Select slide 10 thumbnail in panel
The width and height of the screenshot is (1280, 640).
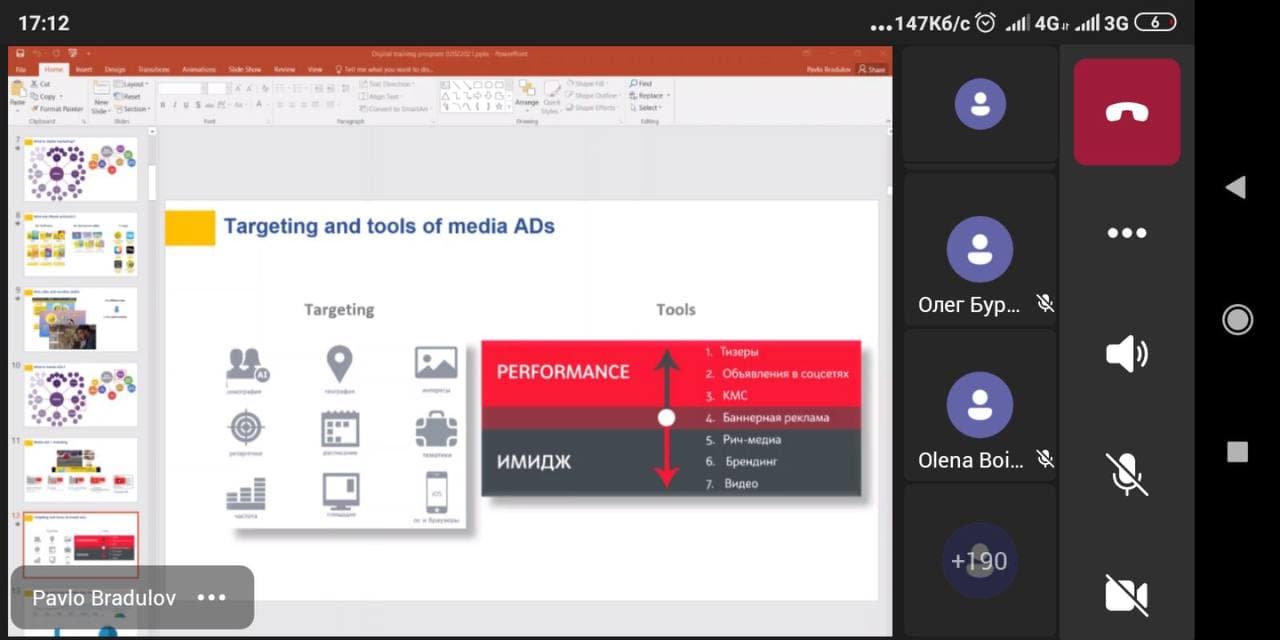click(x=80, y=394)
